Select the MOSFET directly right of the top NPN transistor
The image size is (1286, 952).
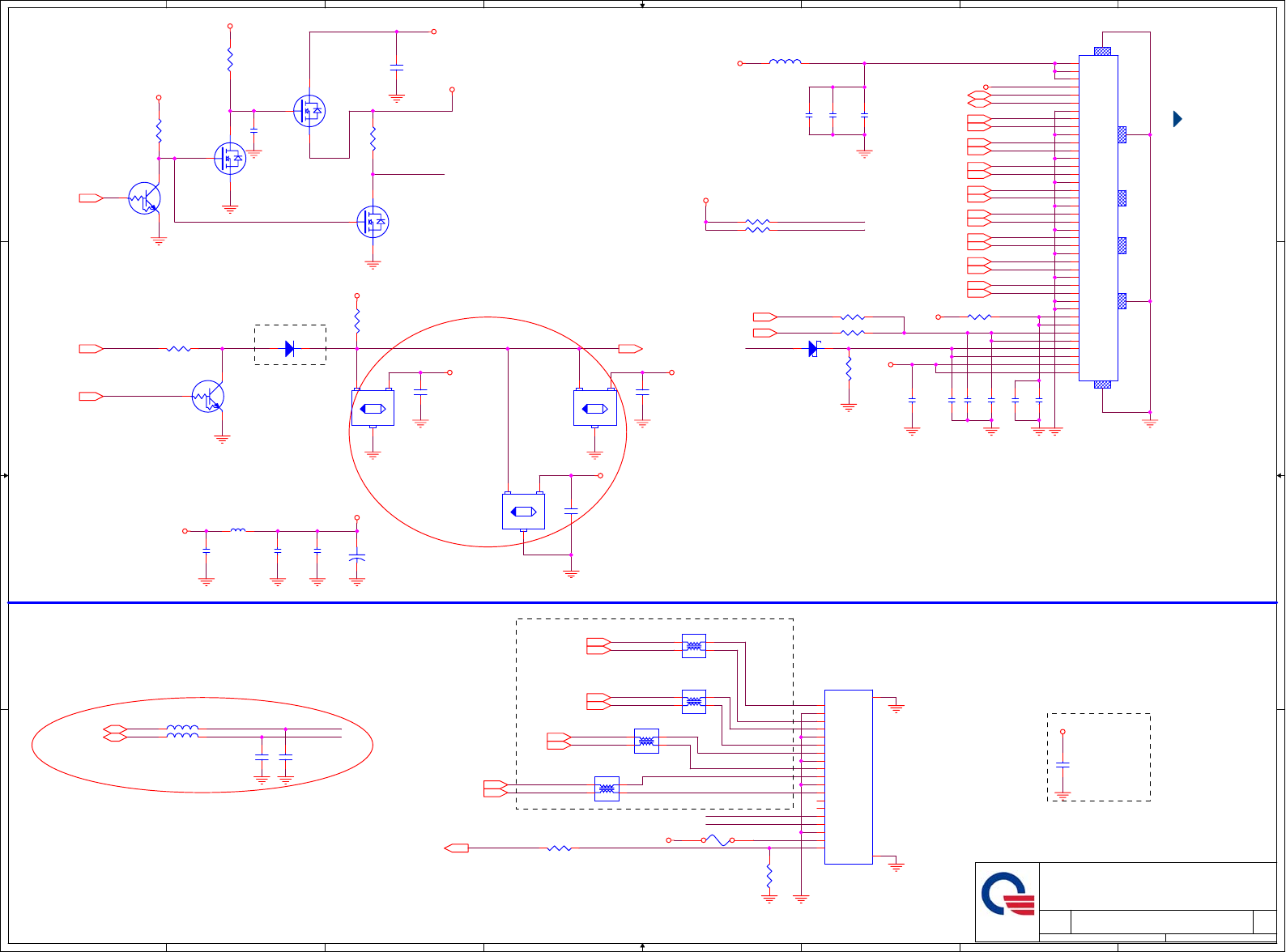230,159
